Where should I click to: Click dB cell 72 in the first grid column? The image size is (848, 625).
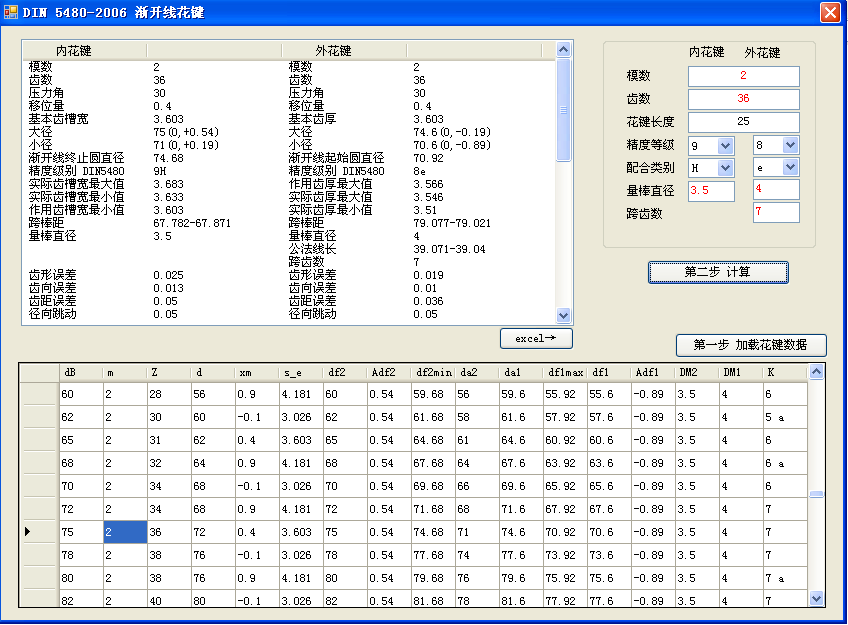coord(81,509)
